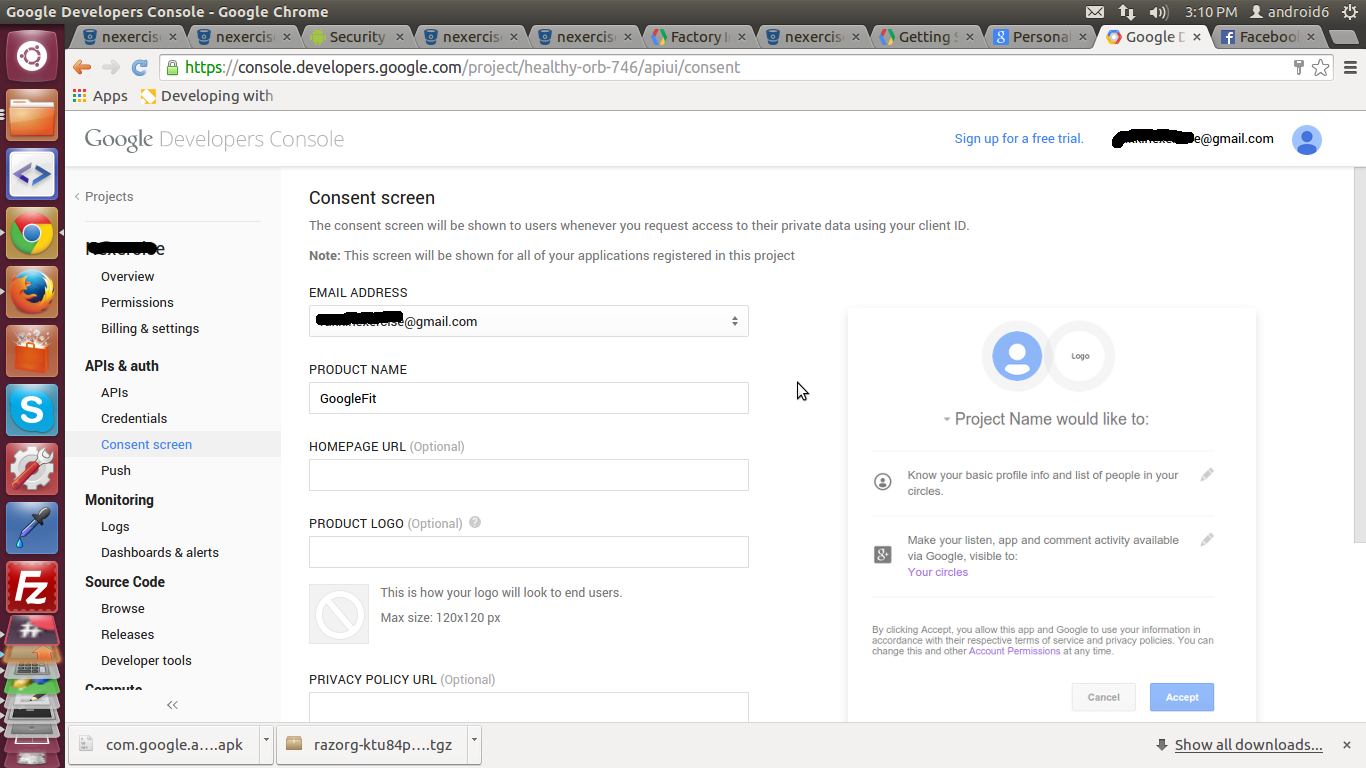Open Credentials in the sidebar
This screenshot has height=768, width=1366.
(134, 418)
